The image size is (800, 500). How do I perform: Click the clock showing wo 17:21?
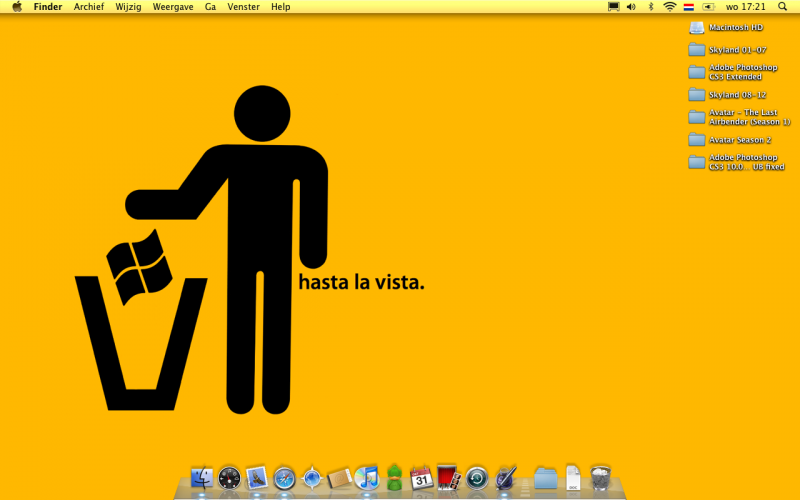click(x=745, y=7)
